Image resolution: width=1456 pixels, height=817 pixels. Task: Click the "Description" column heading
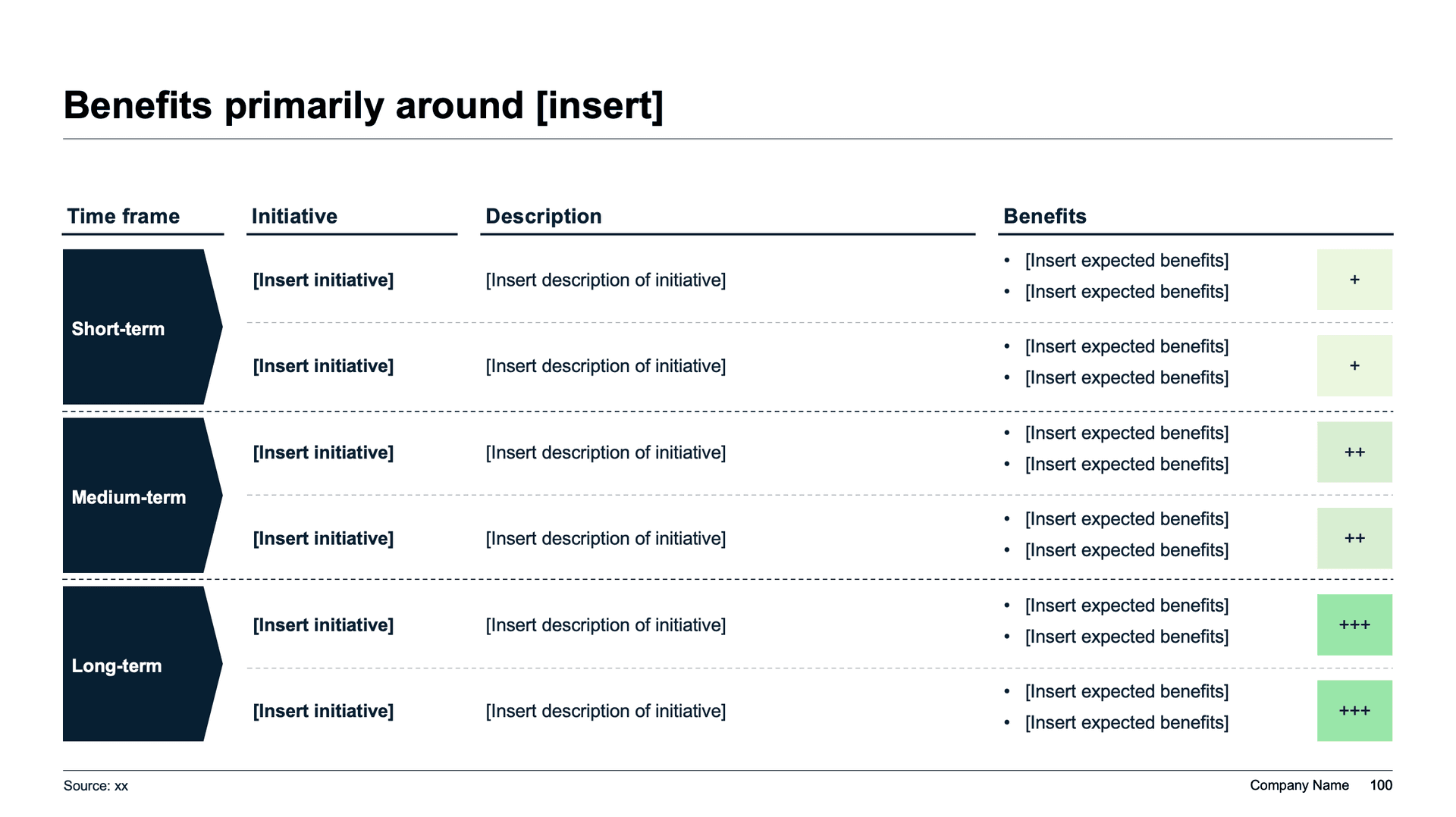pos(543,217)
